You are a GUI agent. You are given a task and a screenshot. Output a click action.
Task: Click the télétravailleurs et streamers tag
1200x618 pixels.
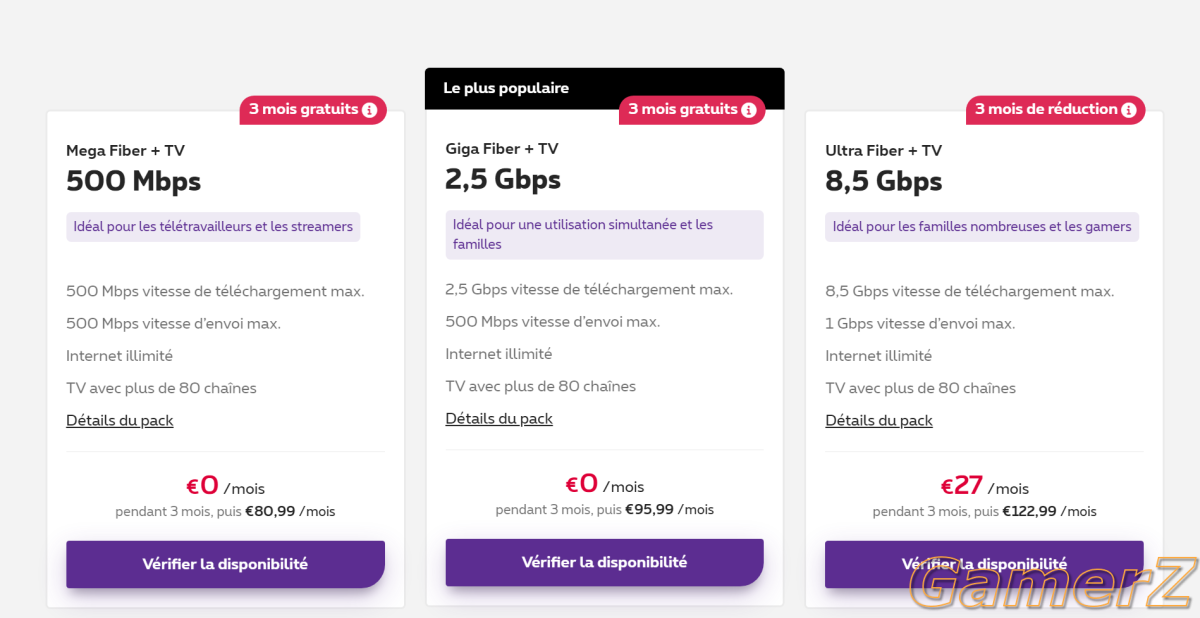coord(213,227)
